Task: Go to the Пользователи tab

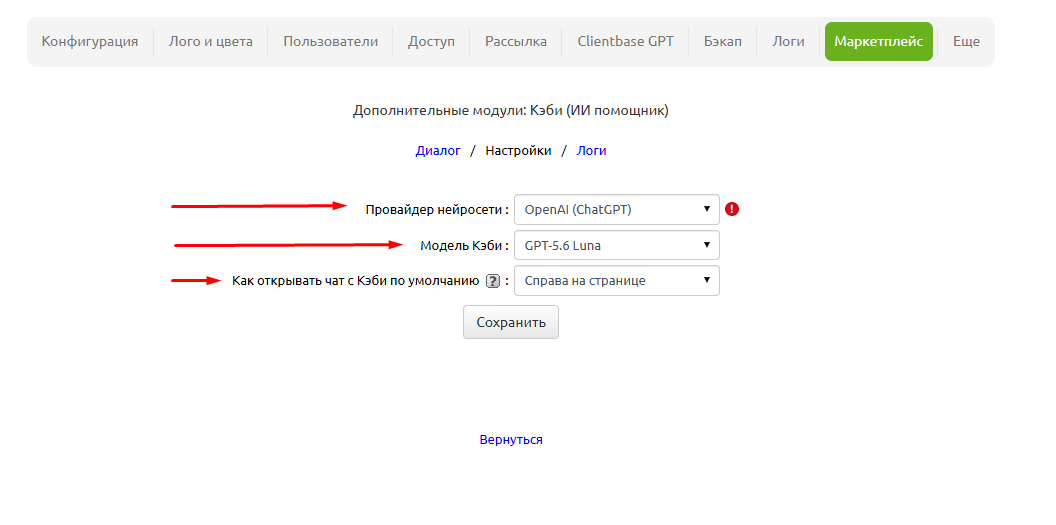Action: [x=331, y=42]
